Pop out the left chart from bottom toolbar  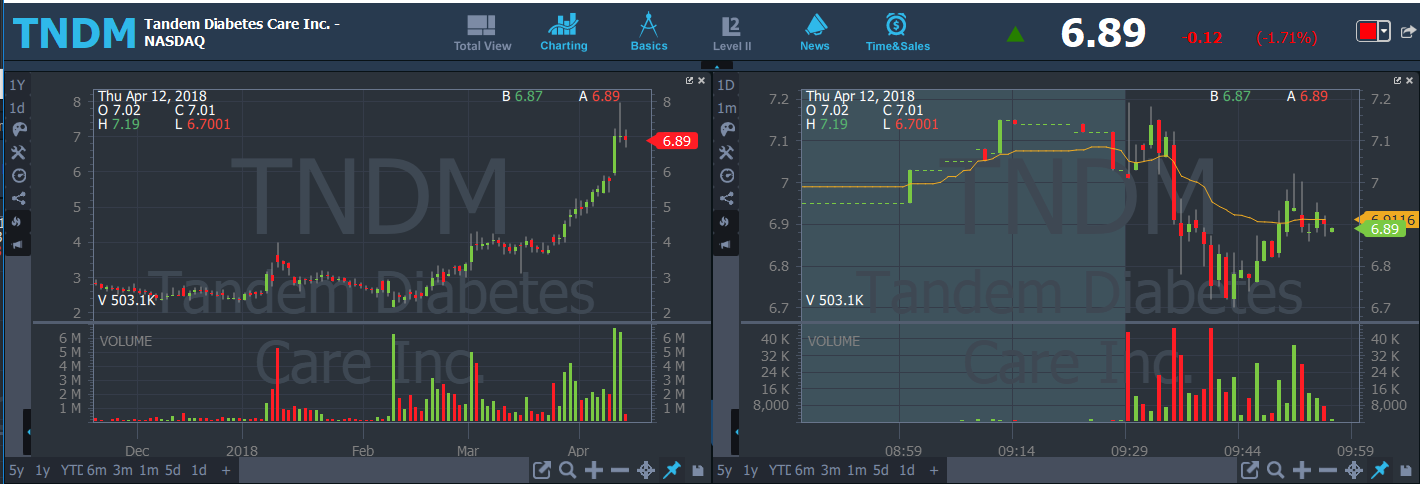[541, 470]
